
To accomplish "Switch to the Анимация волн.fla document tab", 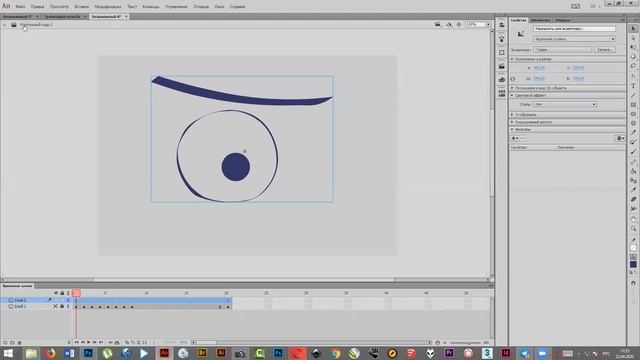I will (62, 16).
